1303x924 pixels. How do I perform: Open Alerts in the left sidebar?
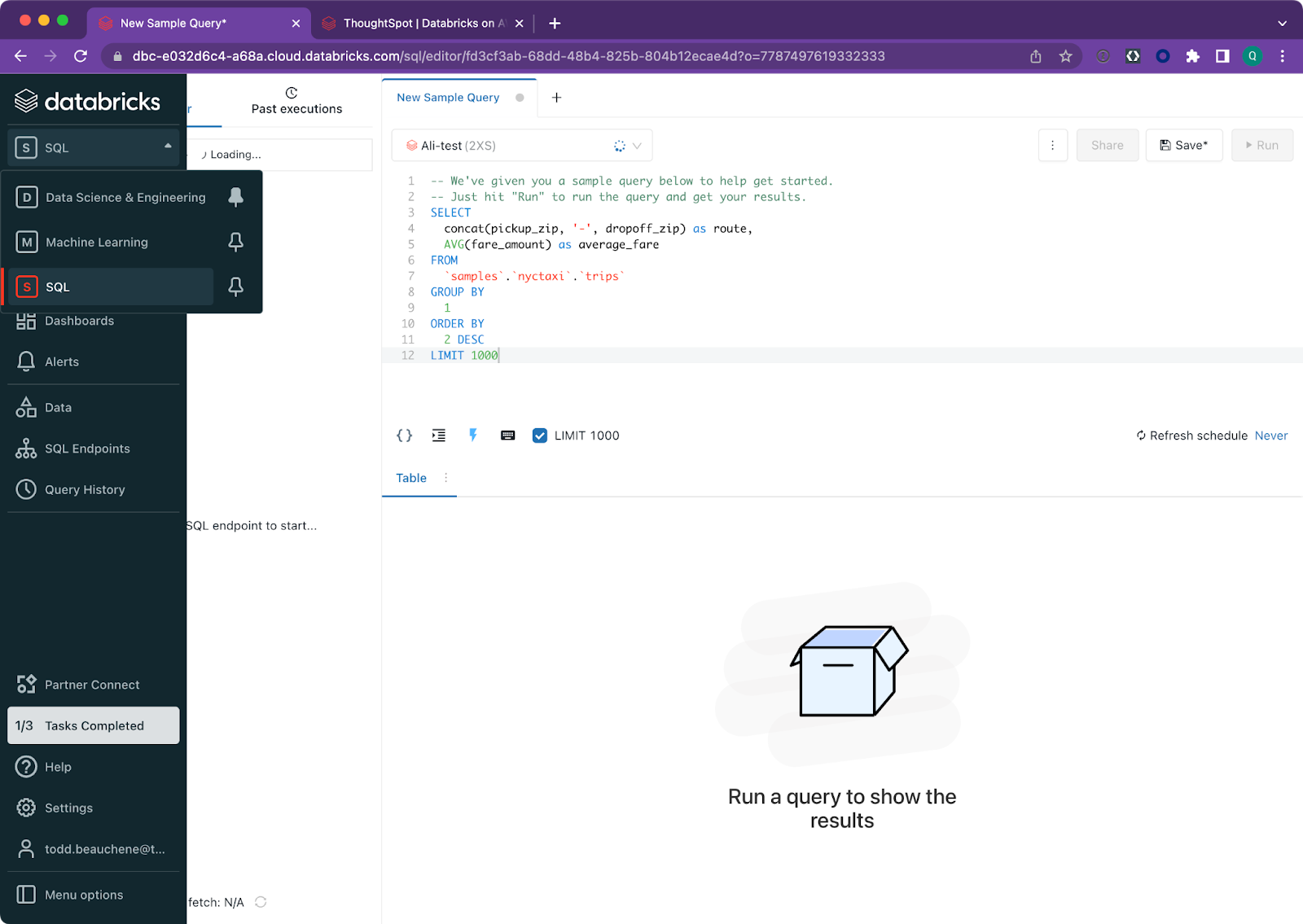click(62, 362)
